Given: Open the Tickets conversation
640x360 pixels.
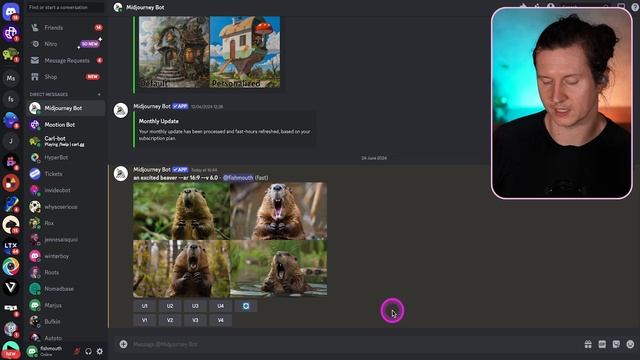Looking at the screenshot, I should coord(66,174).
